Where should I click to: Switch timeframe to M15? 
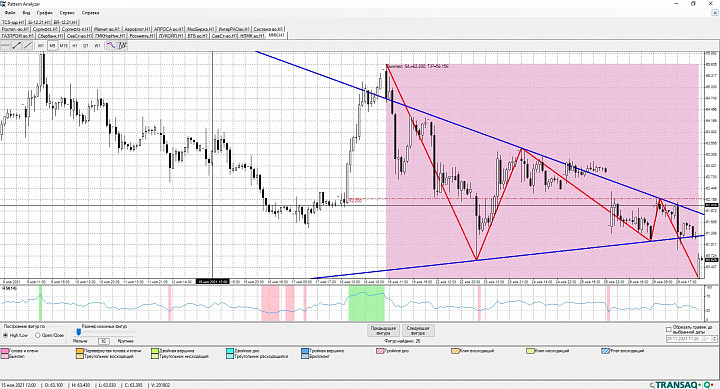pyautogui.click(x=63, y=45)
